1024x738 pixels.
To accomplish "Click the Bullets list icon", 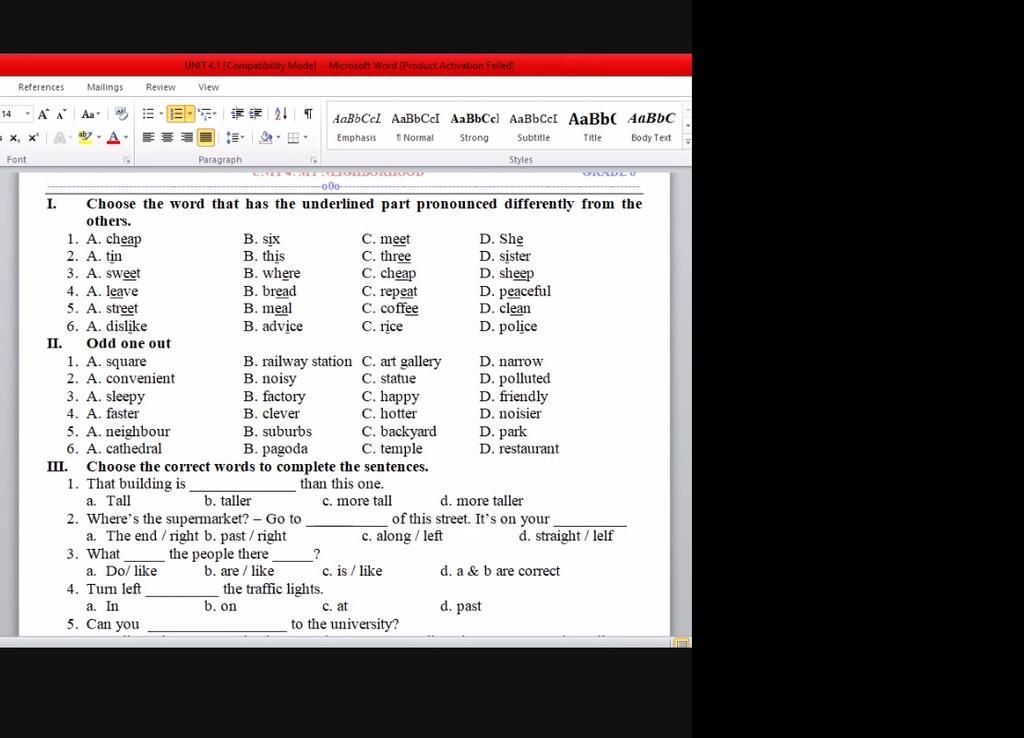I will pos(148,114).
